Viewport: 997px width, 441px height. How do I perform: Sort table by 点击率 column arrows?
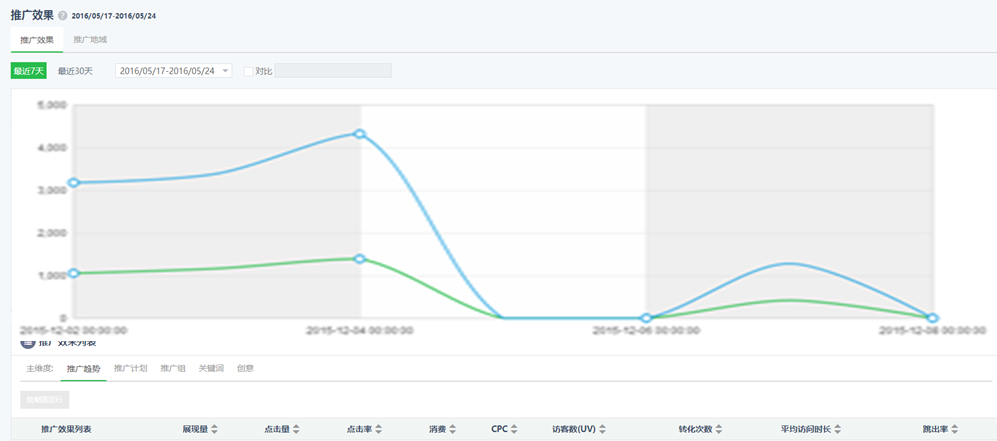pos(378,429)
